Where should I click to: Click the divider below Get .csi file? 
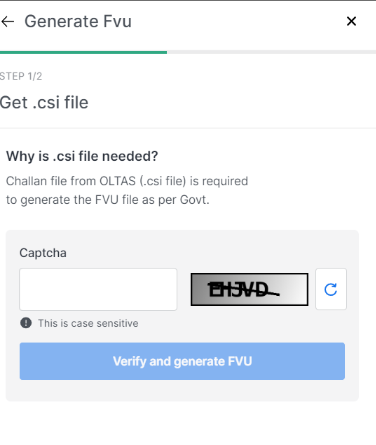(x=188, y=128)
